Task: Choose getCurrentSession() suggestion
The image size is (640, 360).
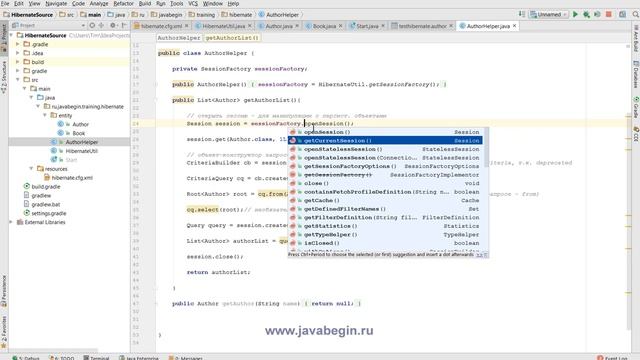Action: [385, 141]
